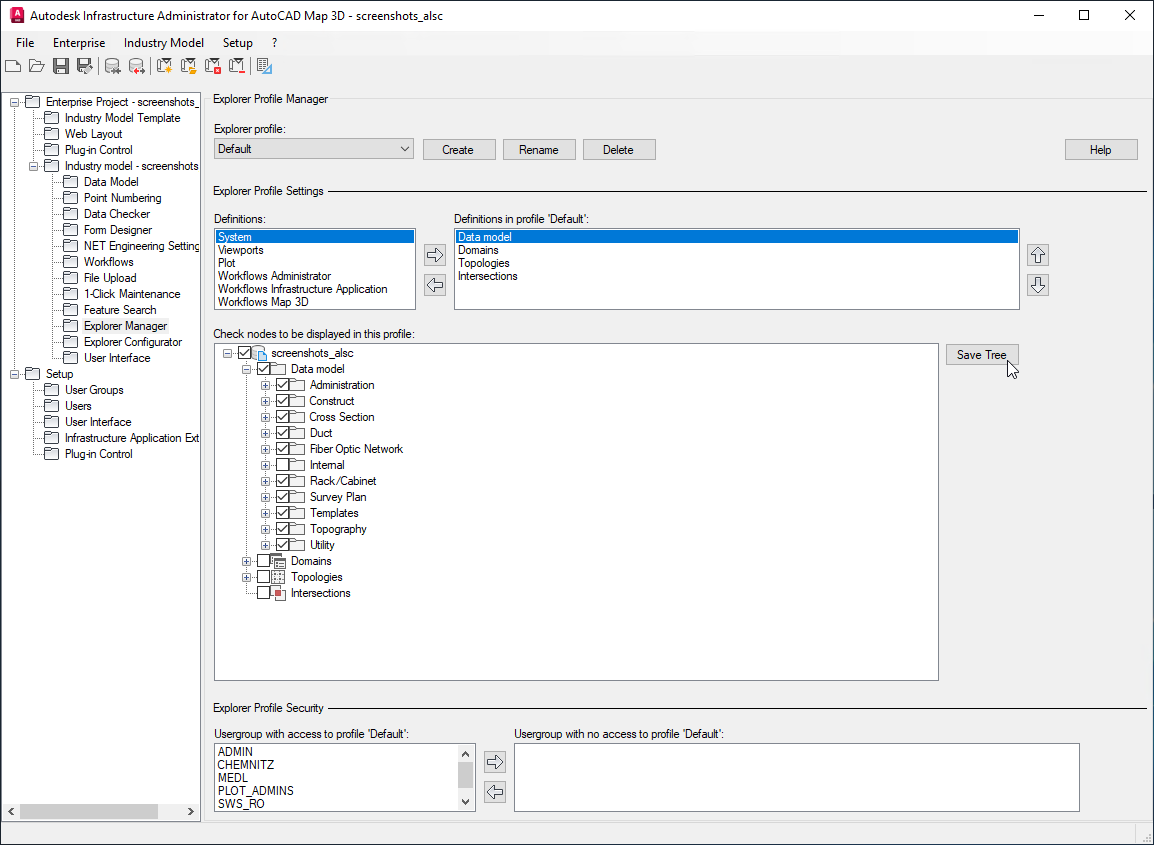This screenshot has height=845, width=1154.
Task: Click the left tree horizontal scrollbar thumb
Action: point(88,811)
